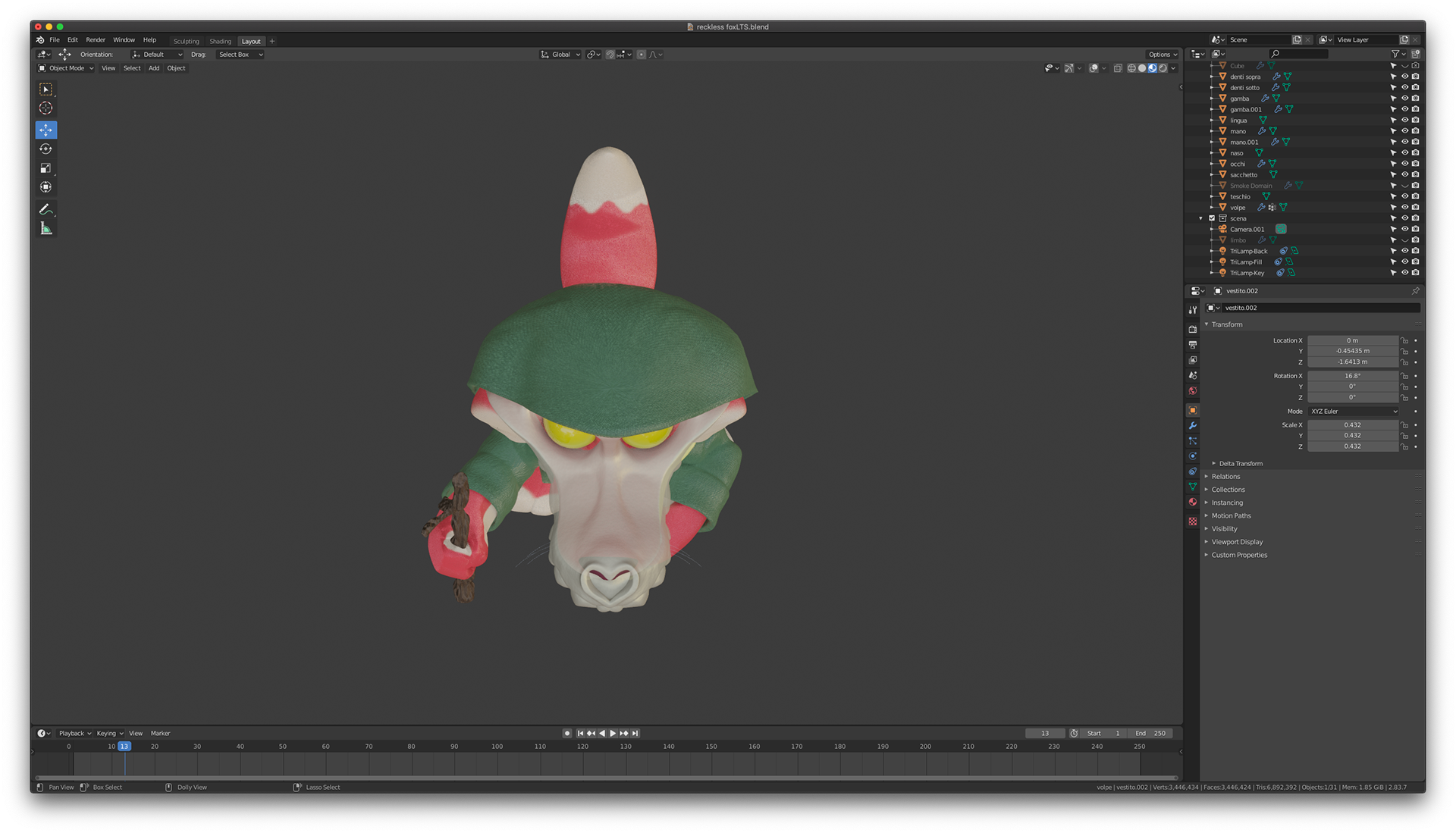Activate the Annotate pencil tool

[45, 209]
